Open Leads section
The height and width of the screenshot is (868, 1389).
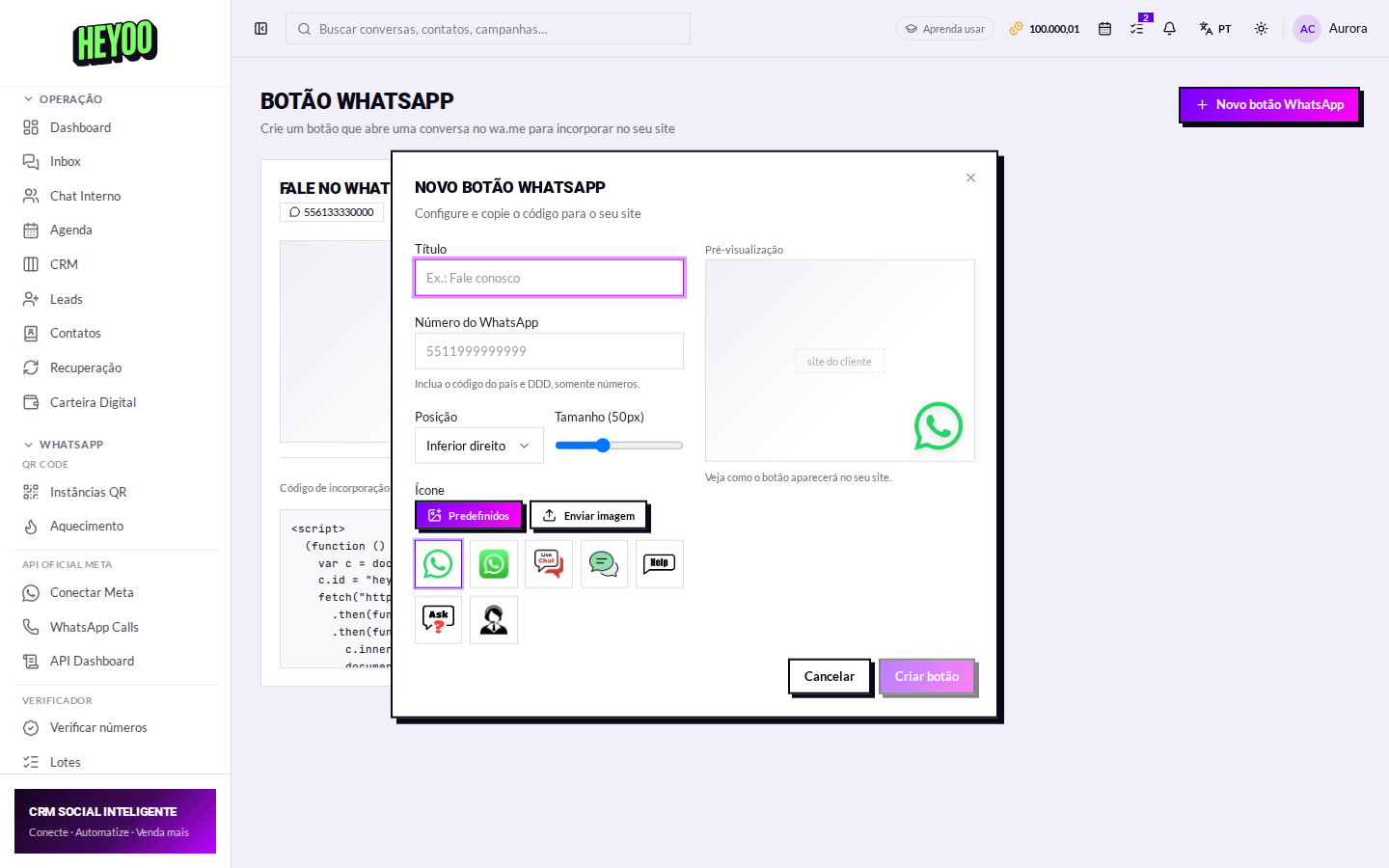(116, 299)
